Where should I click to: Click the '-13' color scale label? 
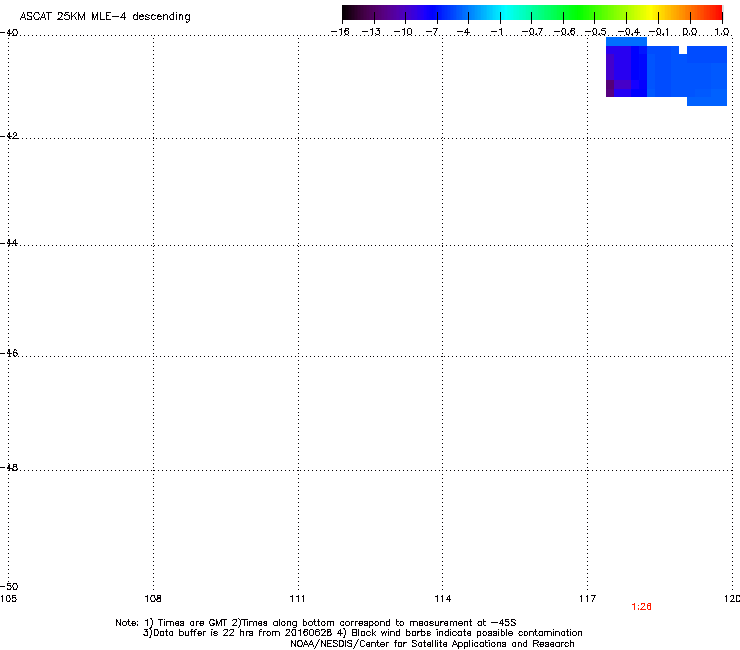[x=371, y=32]
